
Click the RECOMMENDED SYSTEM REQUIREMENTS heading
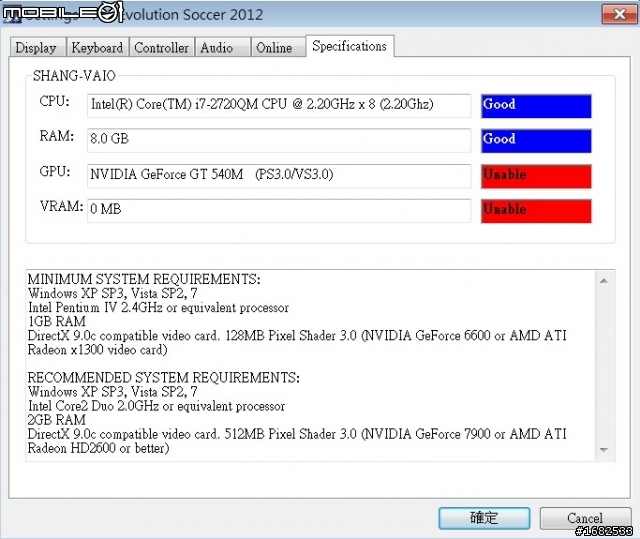coord(163,377)
